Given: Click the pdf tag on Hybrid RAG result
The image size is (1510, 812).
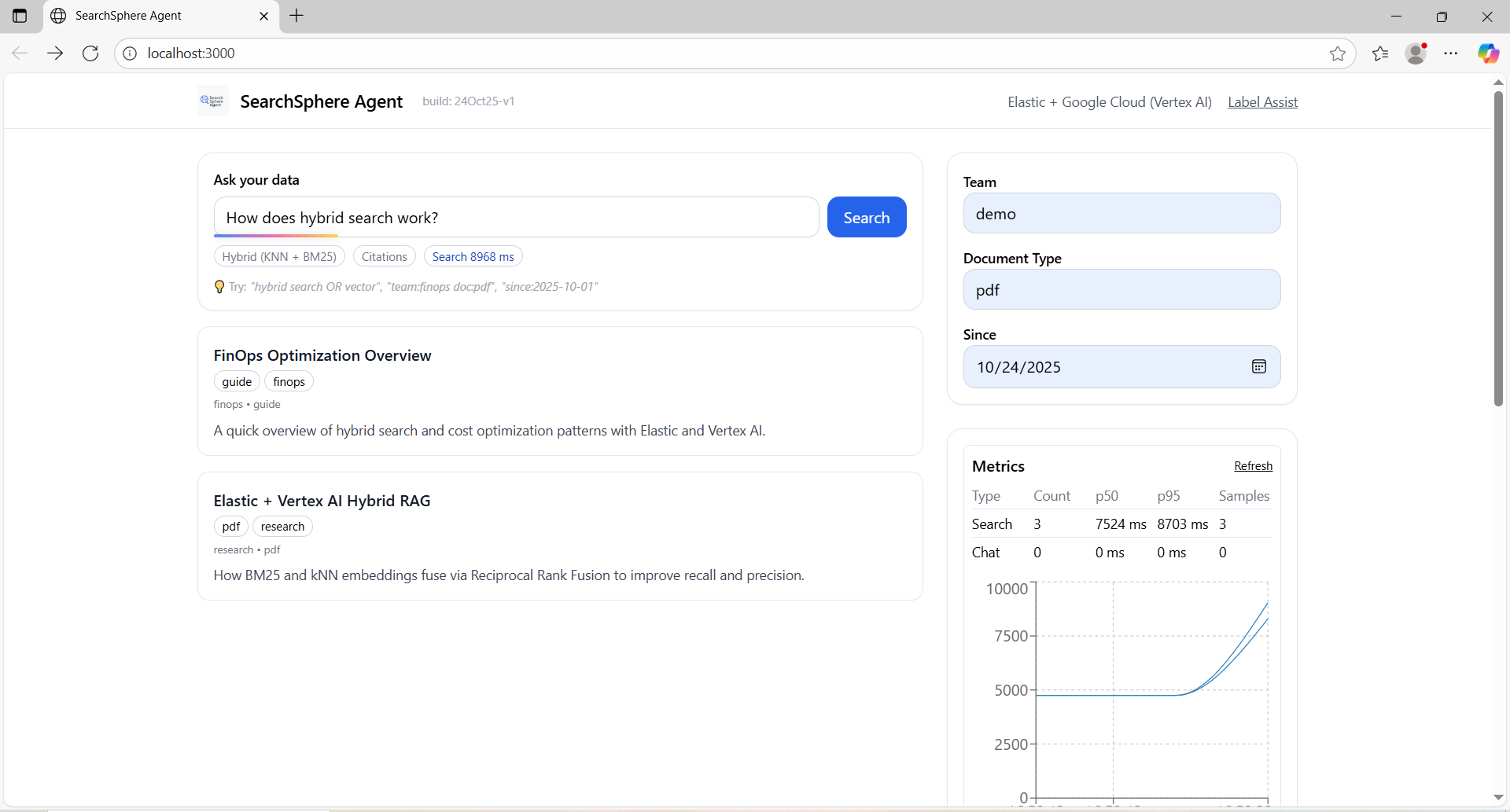Looking at the screenshot, I should 230,526.
